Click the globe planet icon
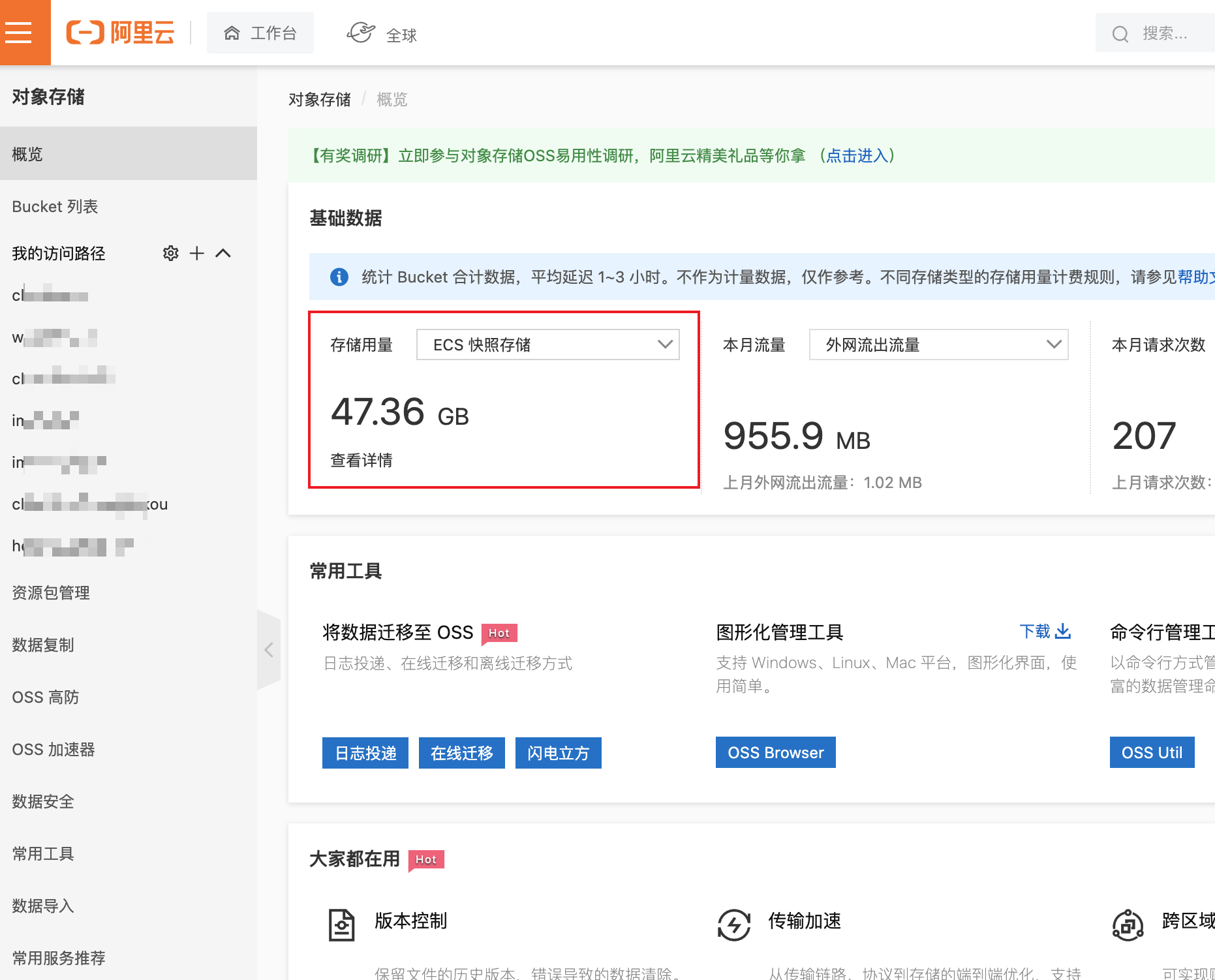 (361, 33)
